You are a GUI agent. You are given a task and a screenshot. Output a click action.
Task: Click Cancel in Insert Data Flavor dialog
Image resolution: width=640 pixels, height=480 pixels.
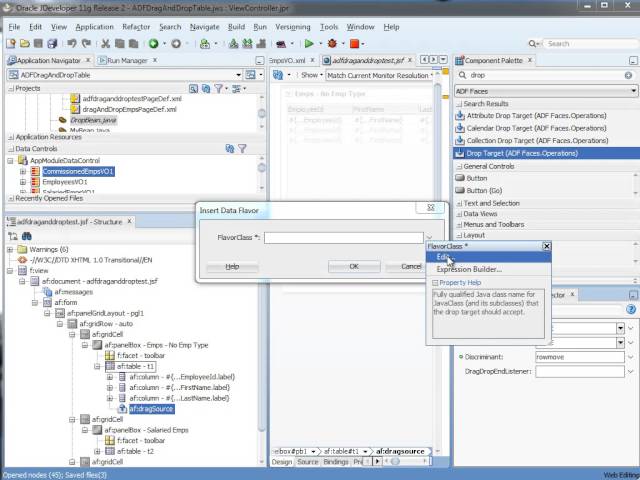411,267
